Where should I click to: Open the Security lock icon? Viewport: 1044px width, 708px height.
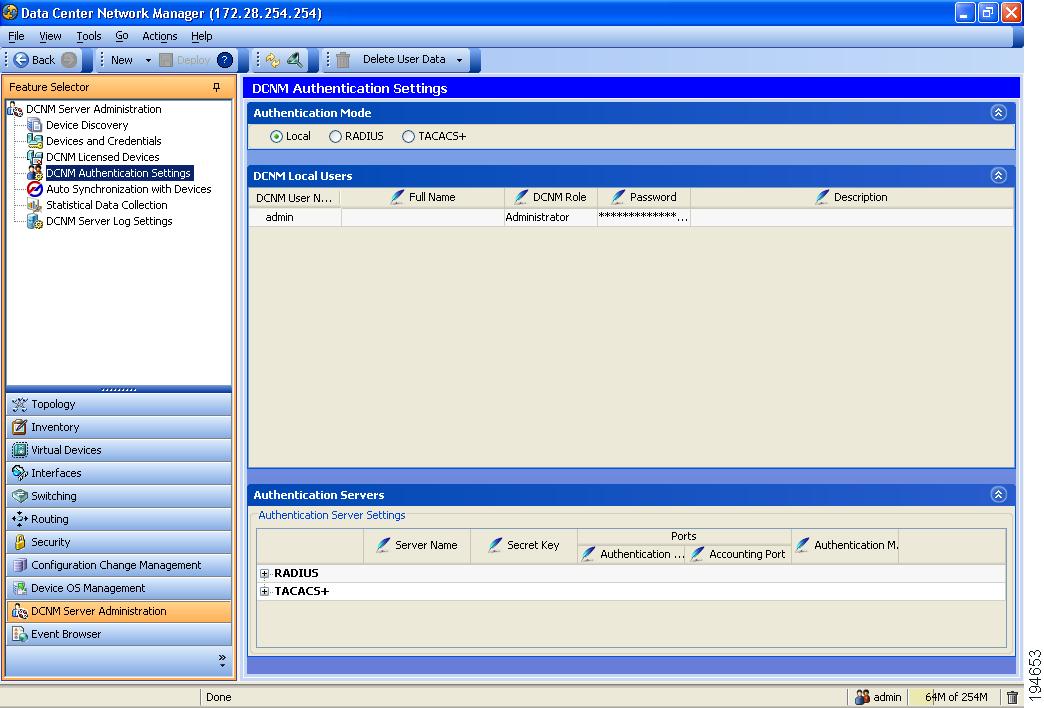[20, 542]
